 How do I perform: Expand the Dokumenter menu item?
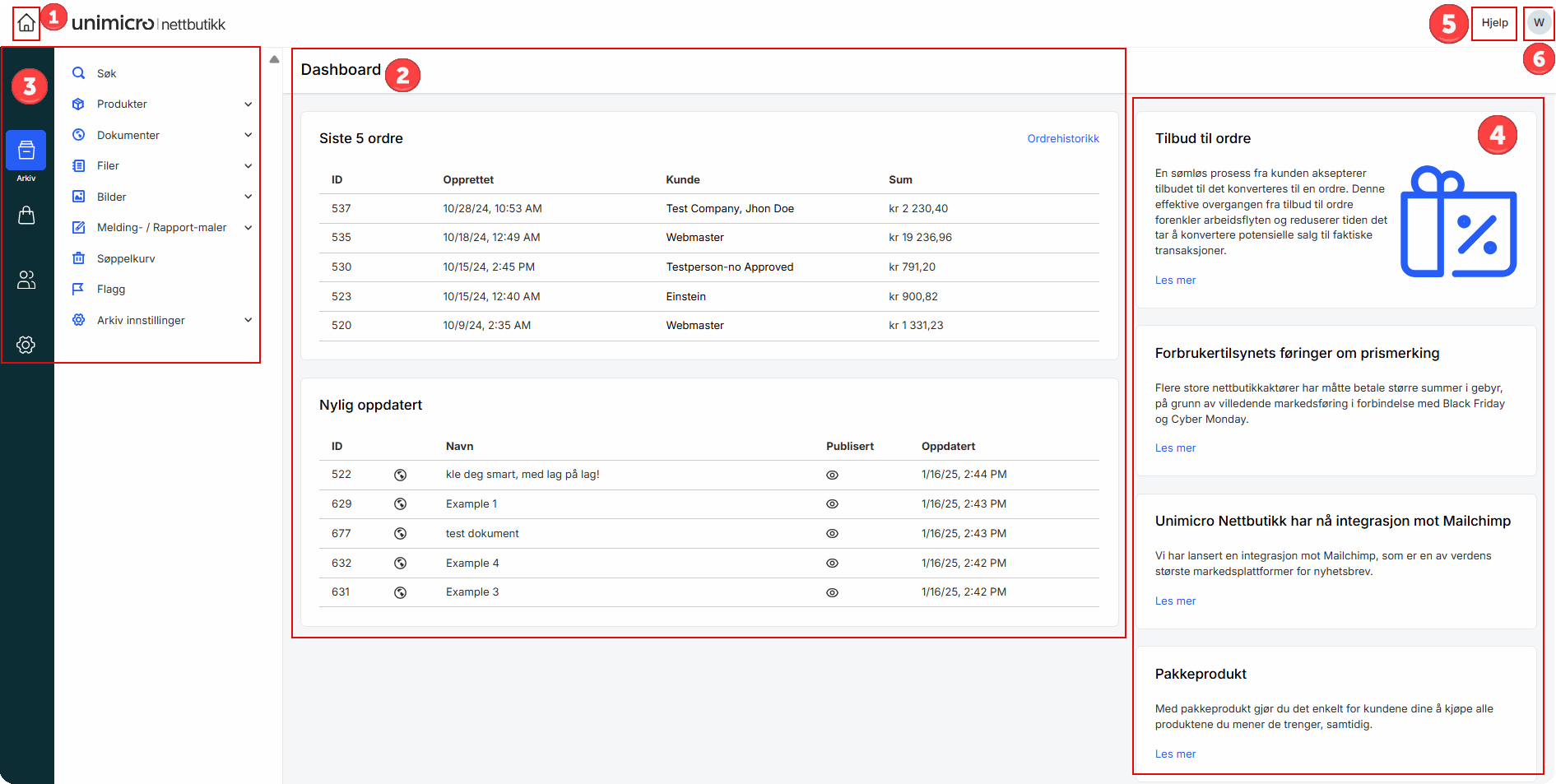pyautogui.click(x=248, y=134)
